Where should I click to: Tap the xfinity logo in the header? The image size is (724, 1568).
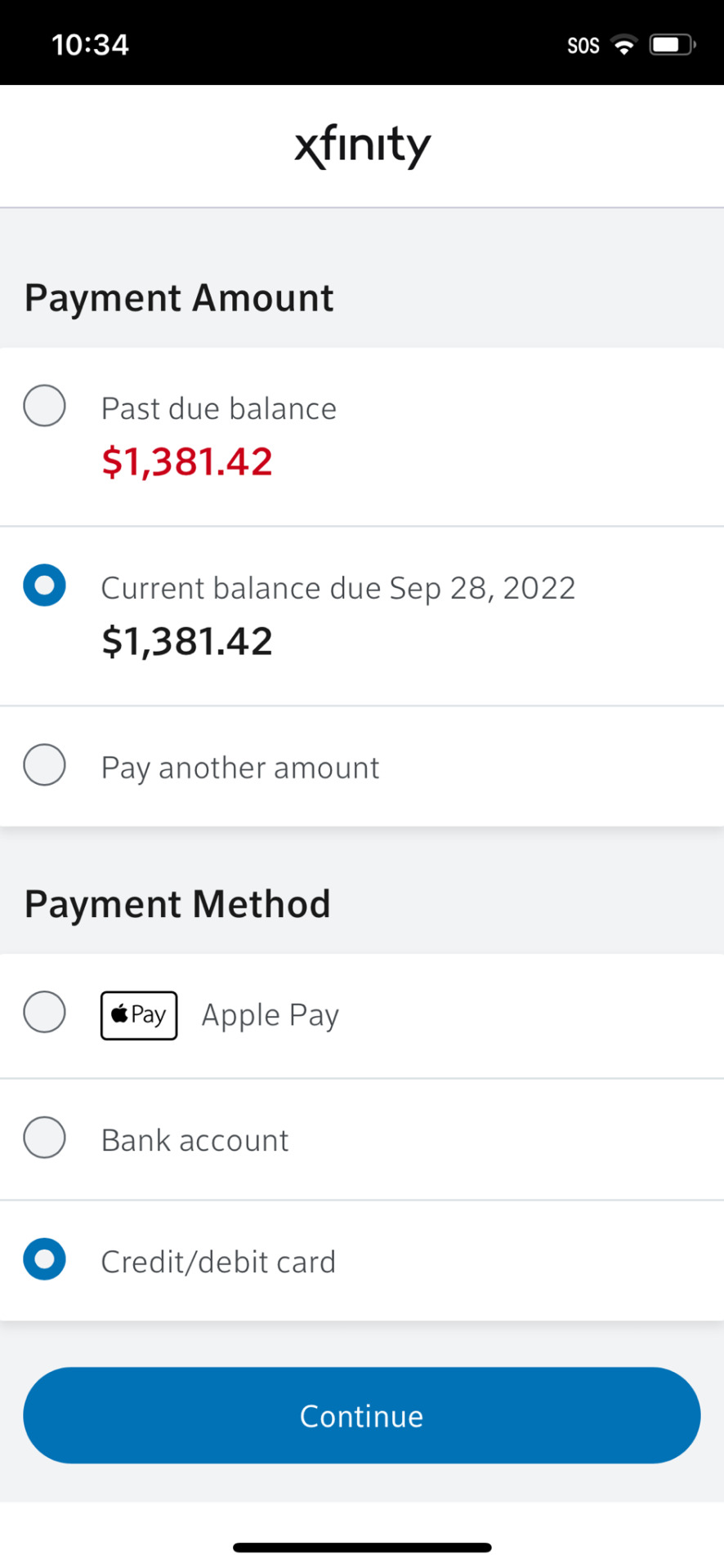[x=362, y=147]
